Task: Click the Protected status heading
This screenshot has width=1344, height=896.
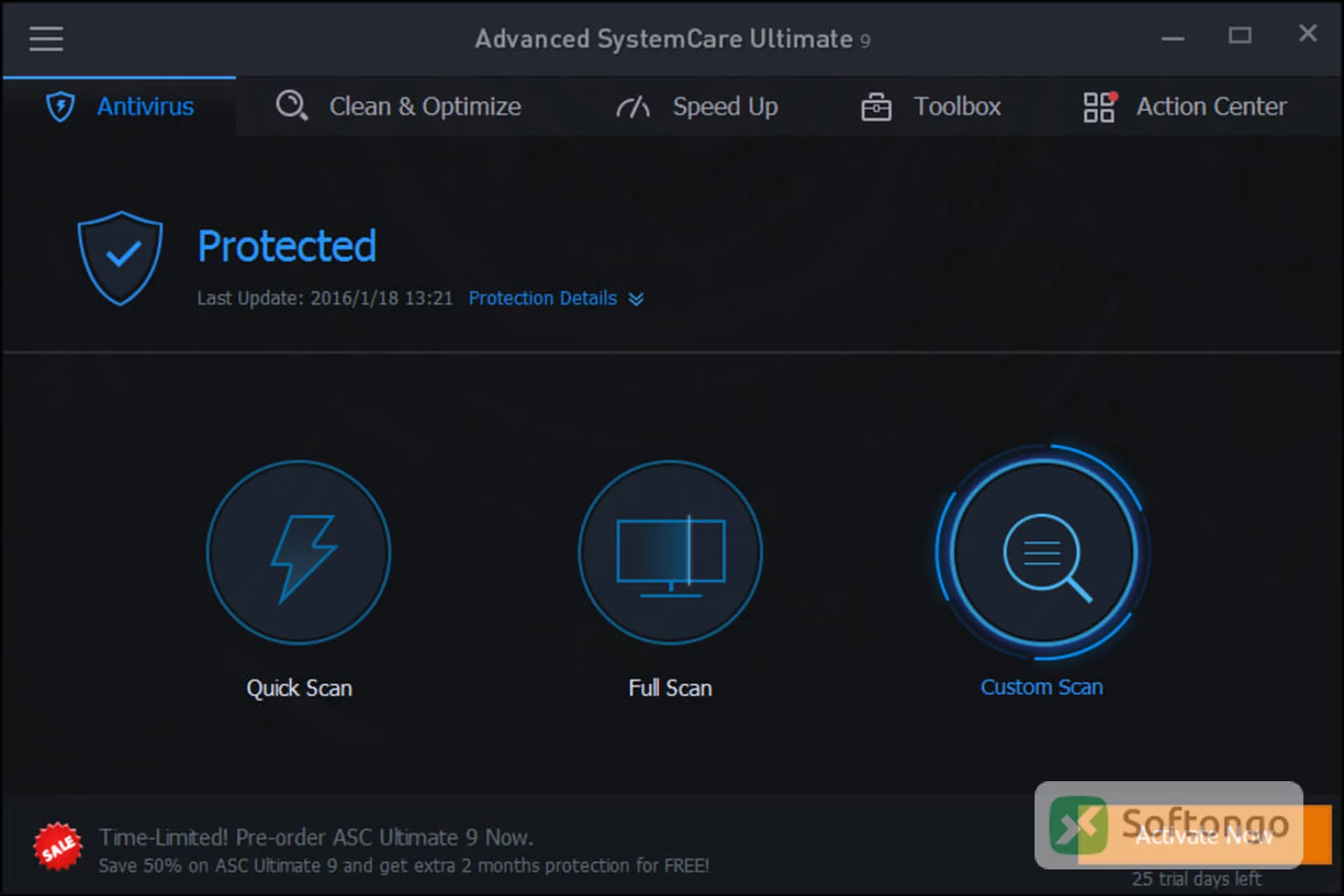Action: [287, 246]
